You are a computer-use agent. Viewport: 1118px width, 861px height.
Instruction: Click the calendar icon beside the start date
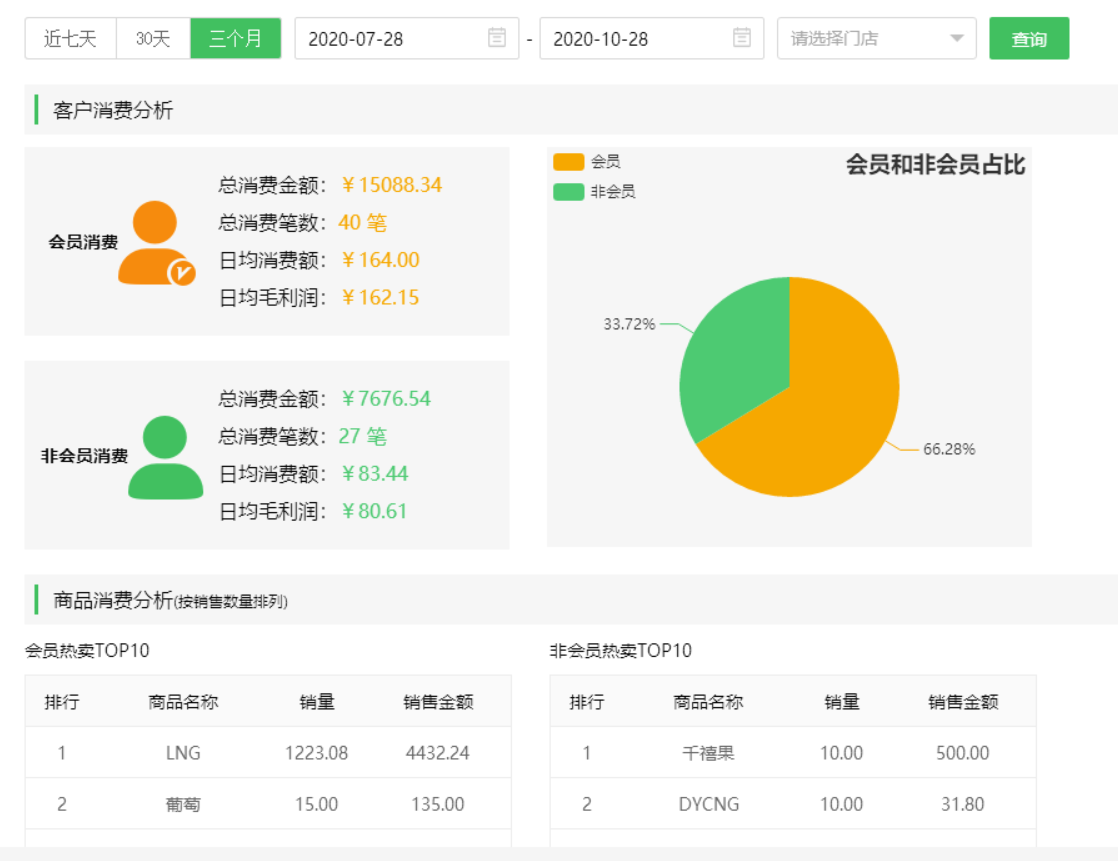point(498,38)
